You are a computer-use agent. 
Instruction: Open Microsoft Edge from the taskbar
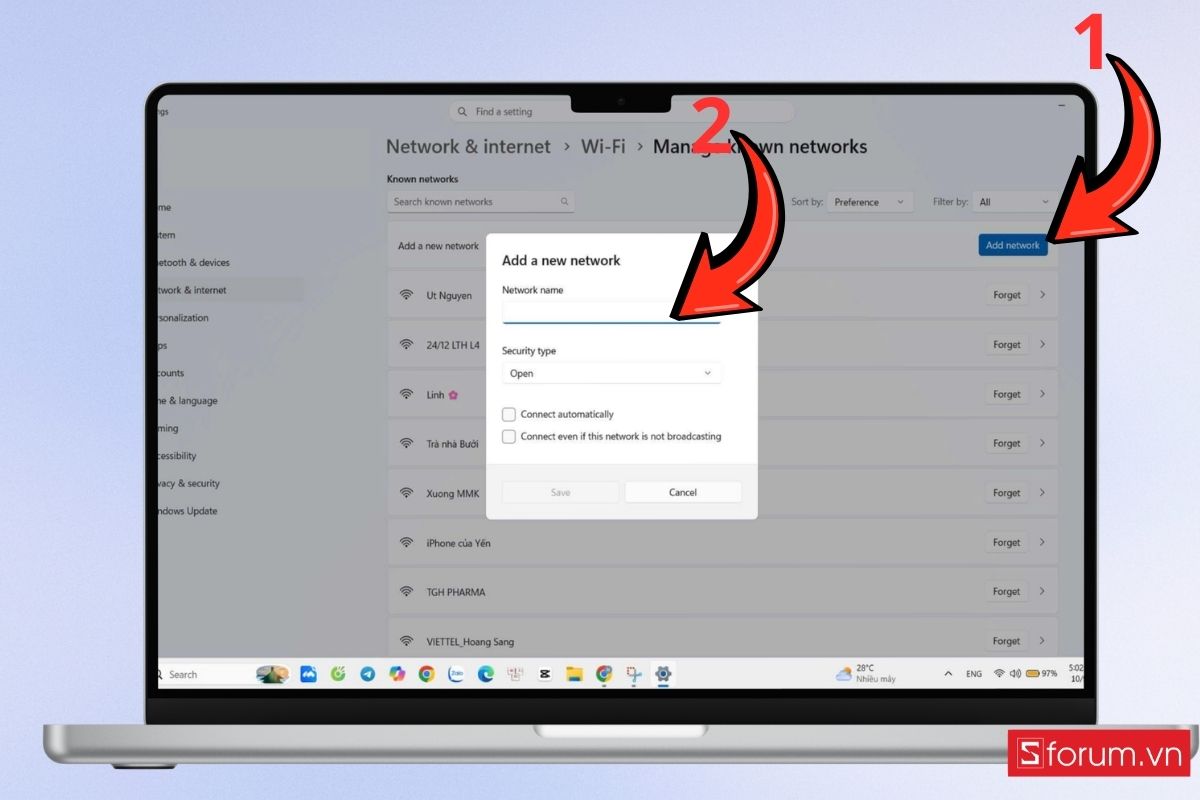[486, 674]
